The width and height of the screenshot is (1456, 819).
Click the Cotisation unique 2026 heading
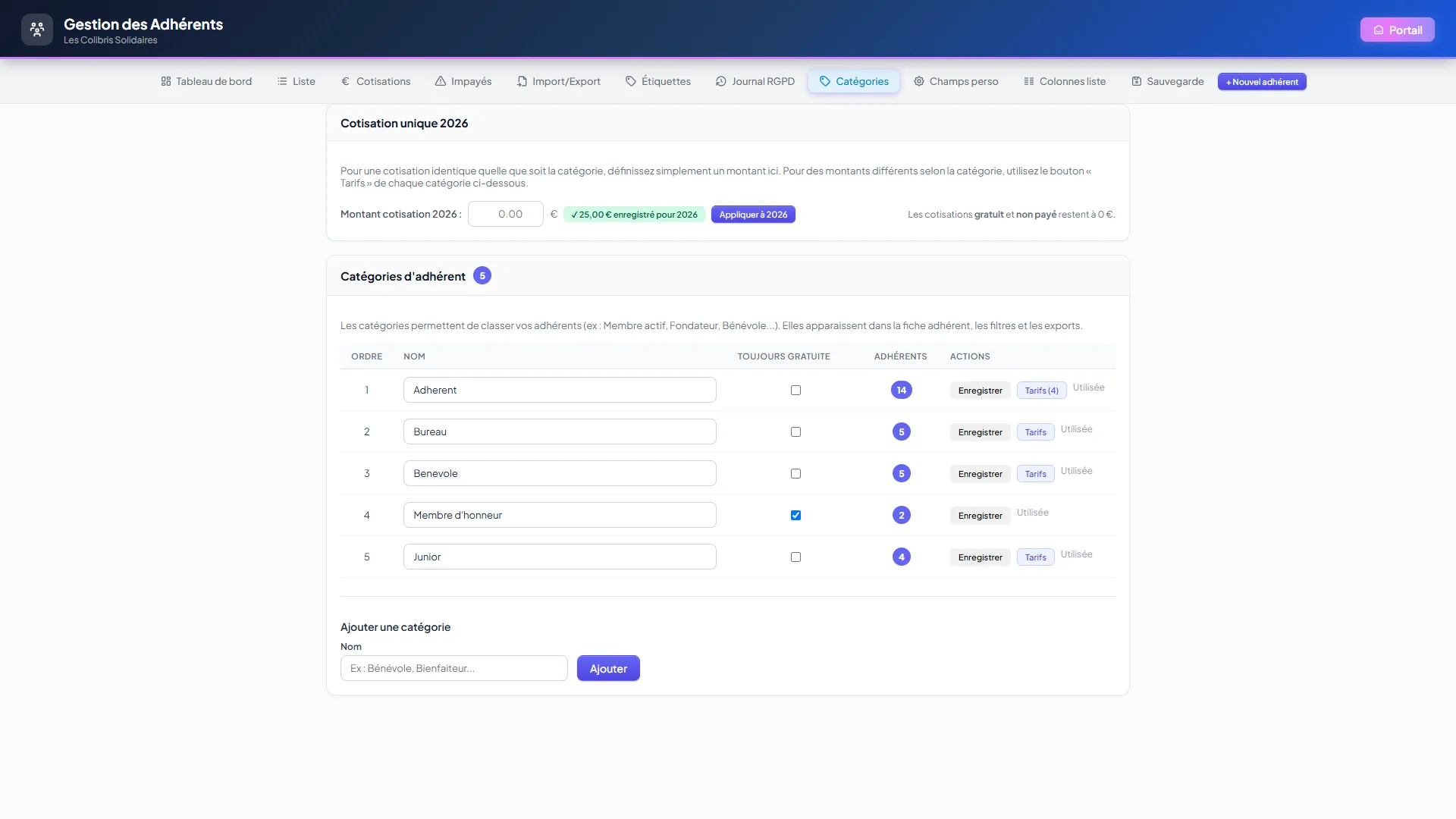[404, 123]
